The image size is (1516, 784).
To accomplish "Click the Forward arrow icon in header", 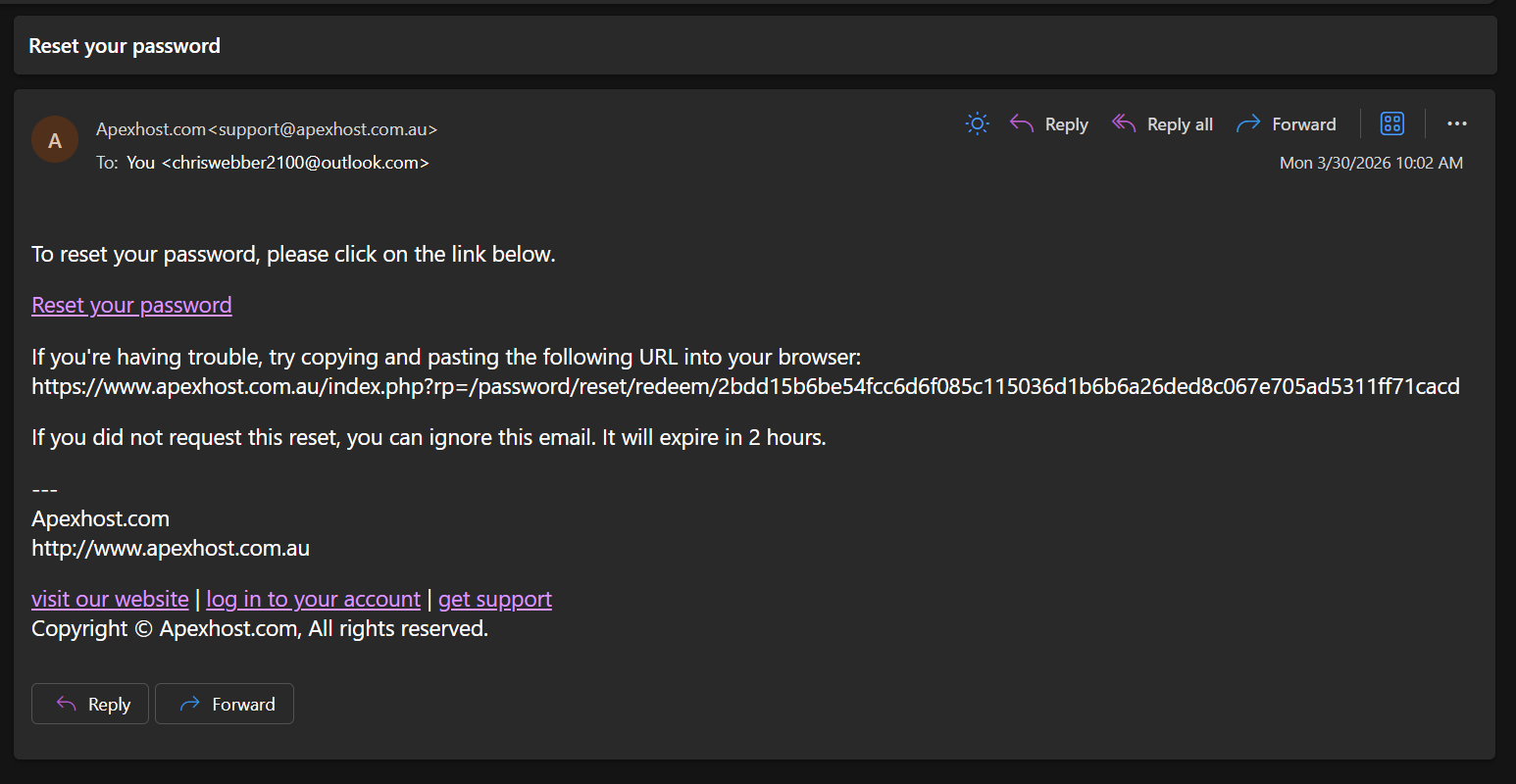I will [1248, 123].
